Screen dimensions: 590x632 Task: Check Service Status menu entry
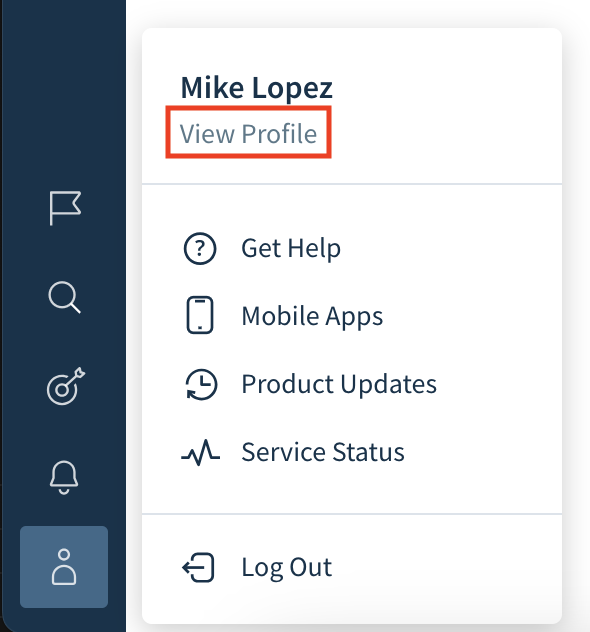323,452
